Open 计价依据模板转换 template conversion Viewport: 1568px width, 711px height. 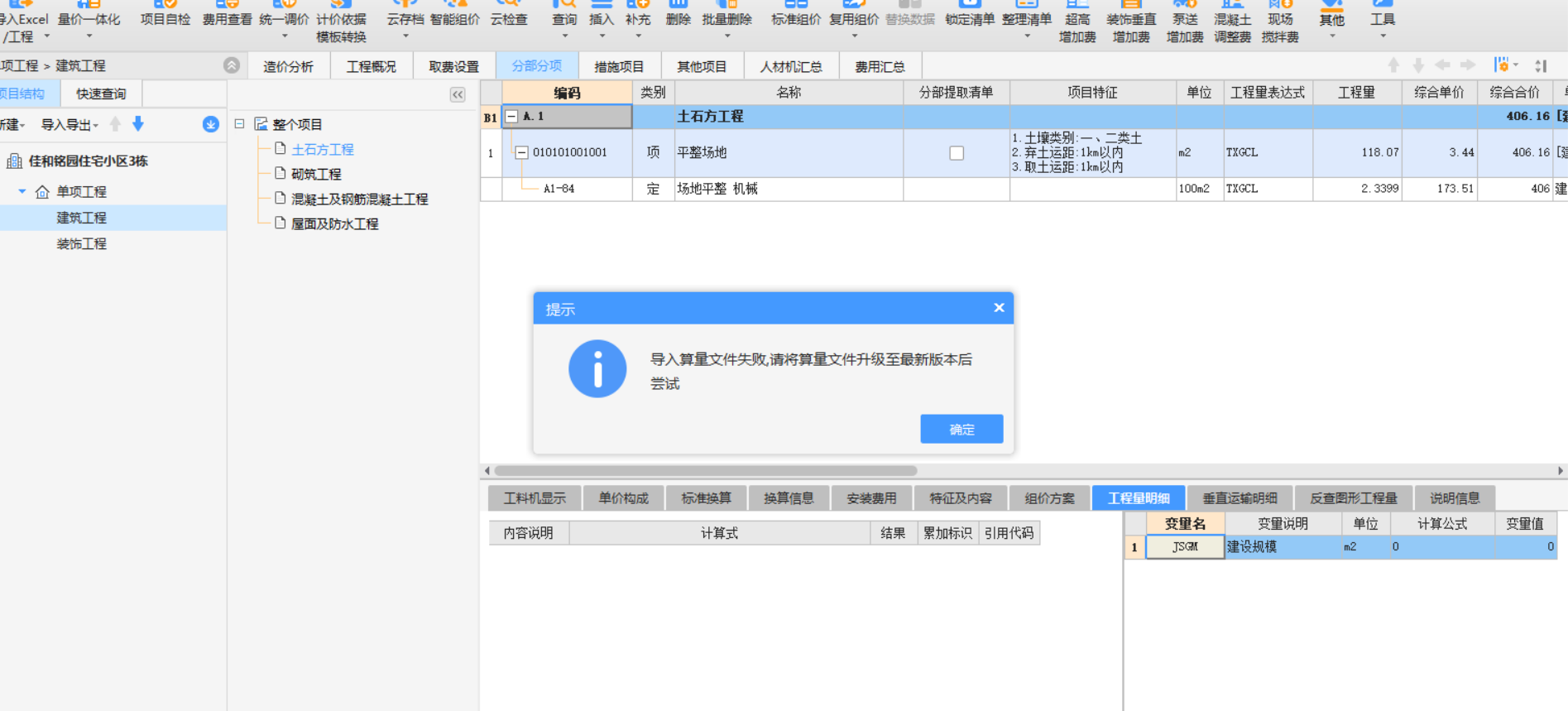(x=341, y=23)
